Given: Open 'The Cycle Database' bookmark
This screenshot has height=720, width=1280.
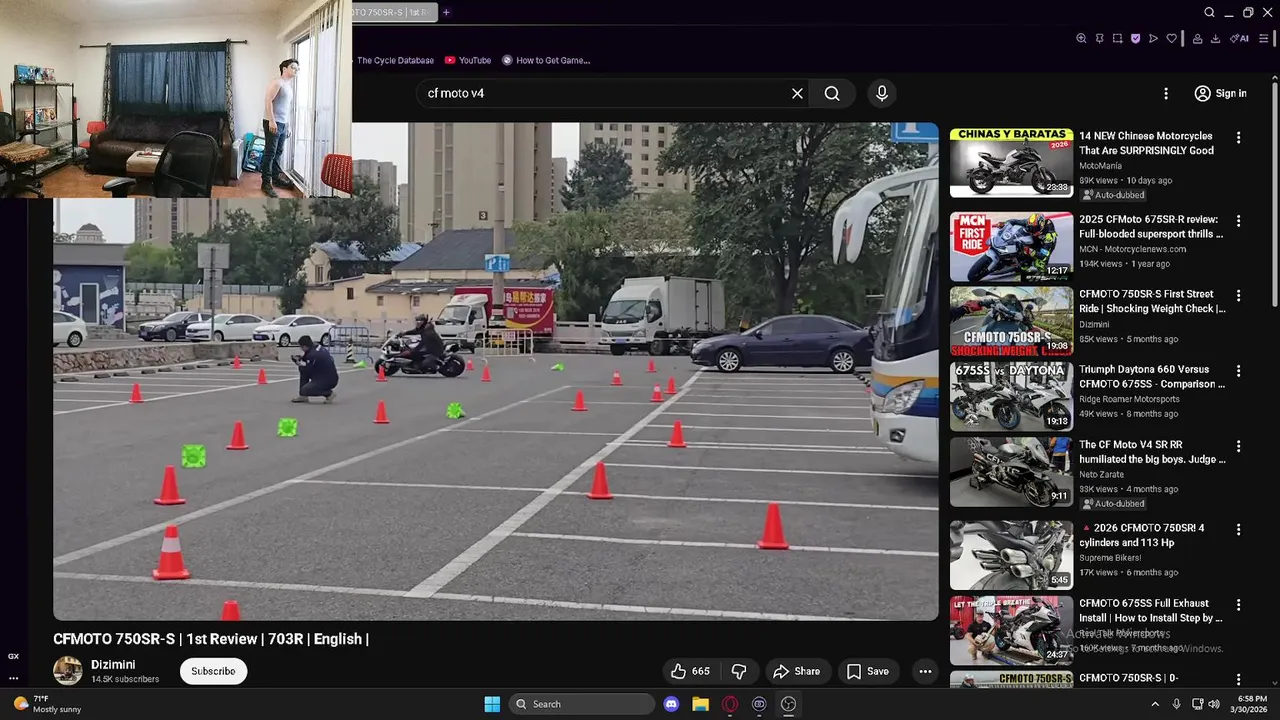Looking at the screenshot, I should pos(394,60).
